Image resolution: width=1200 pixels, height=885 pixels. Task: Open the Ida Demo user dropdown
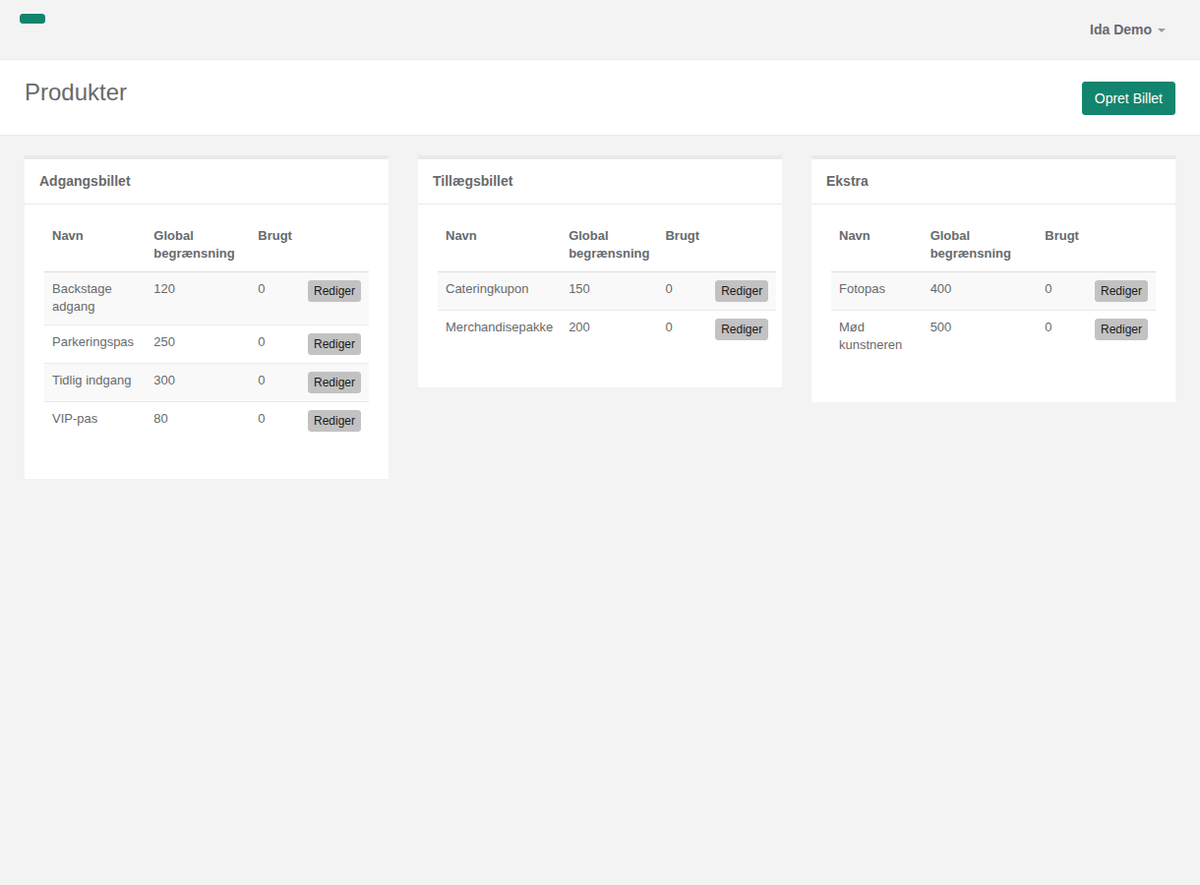(x=1127, y=30)
